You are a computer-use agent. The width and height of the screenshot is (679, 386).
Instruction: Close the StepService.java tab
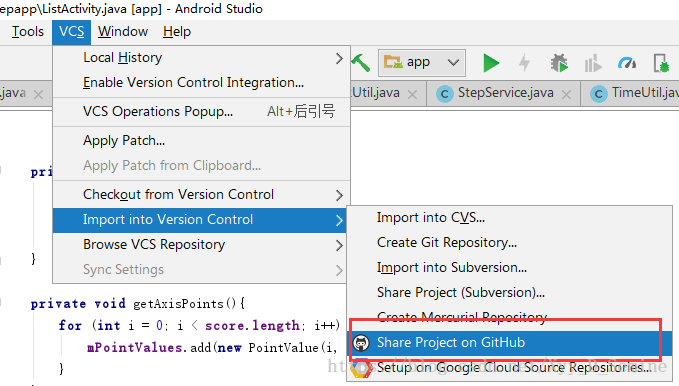(x=566, y=94)
